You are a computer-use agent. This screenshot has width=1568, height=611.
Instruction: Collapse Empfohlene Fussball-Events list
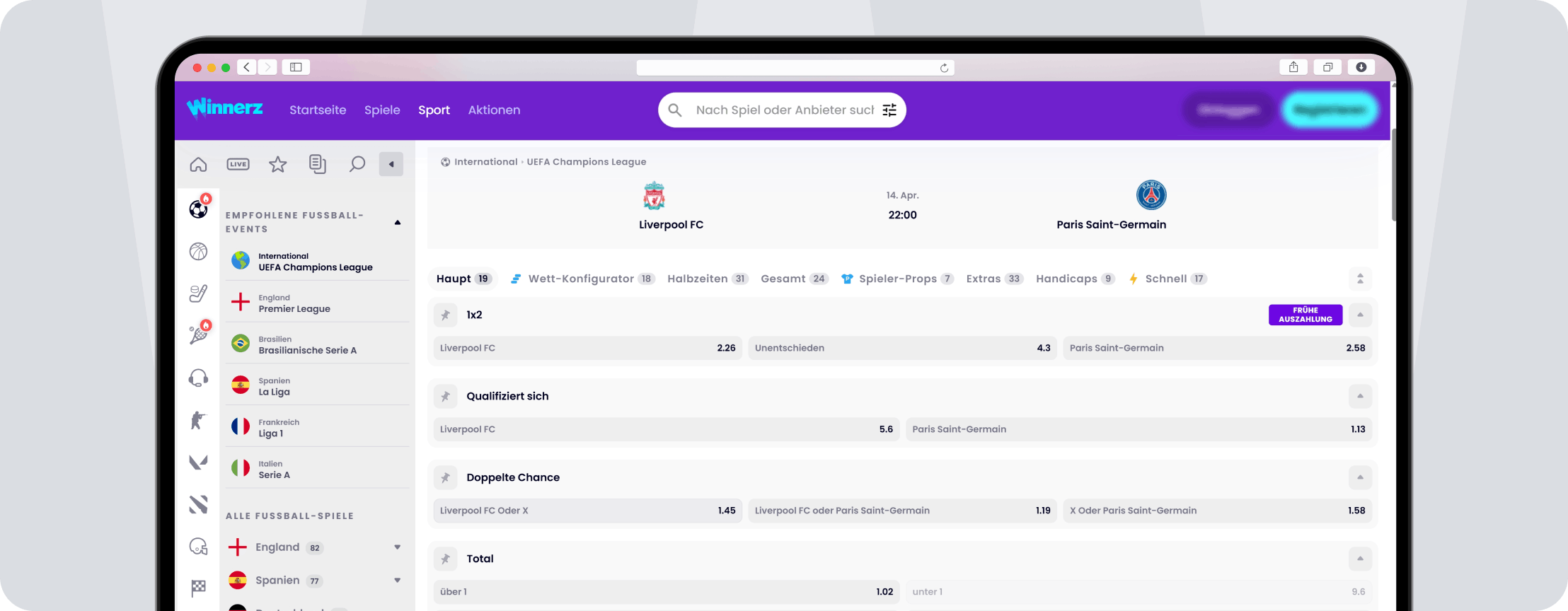pyautogui.click(x=398, y=222)
